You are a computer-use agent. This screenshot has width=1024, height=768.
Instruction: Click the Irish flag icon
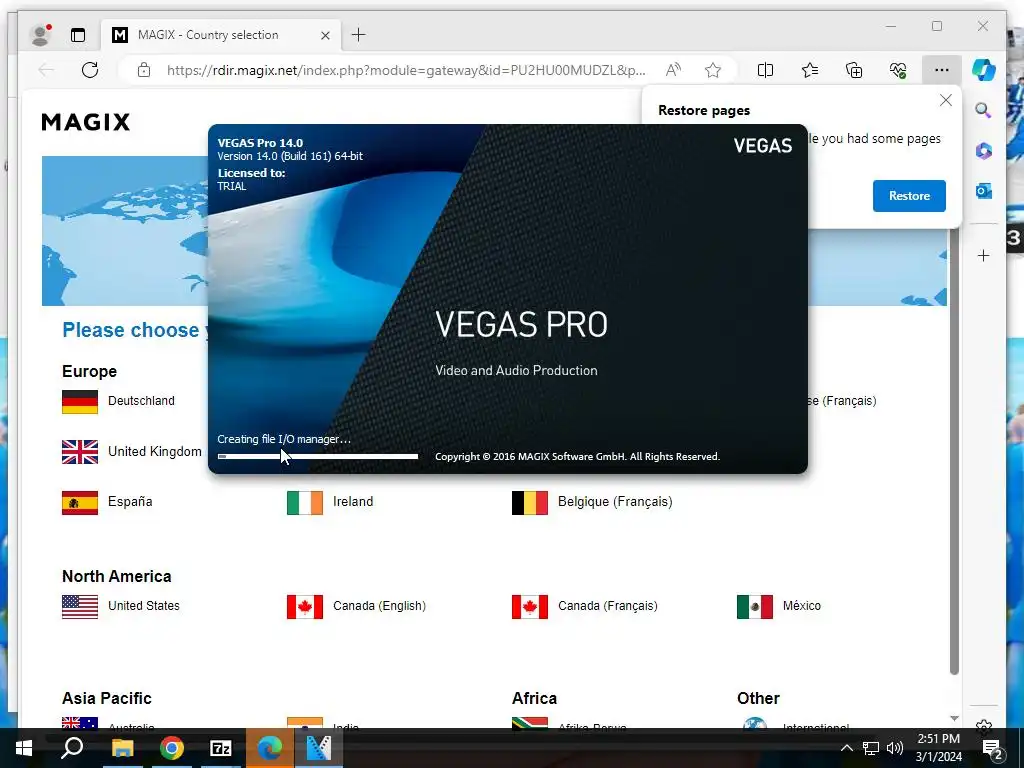[305, 503]
